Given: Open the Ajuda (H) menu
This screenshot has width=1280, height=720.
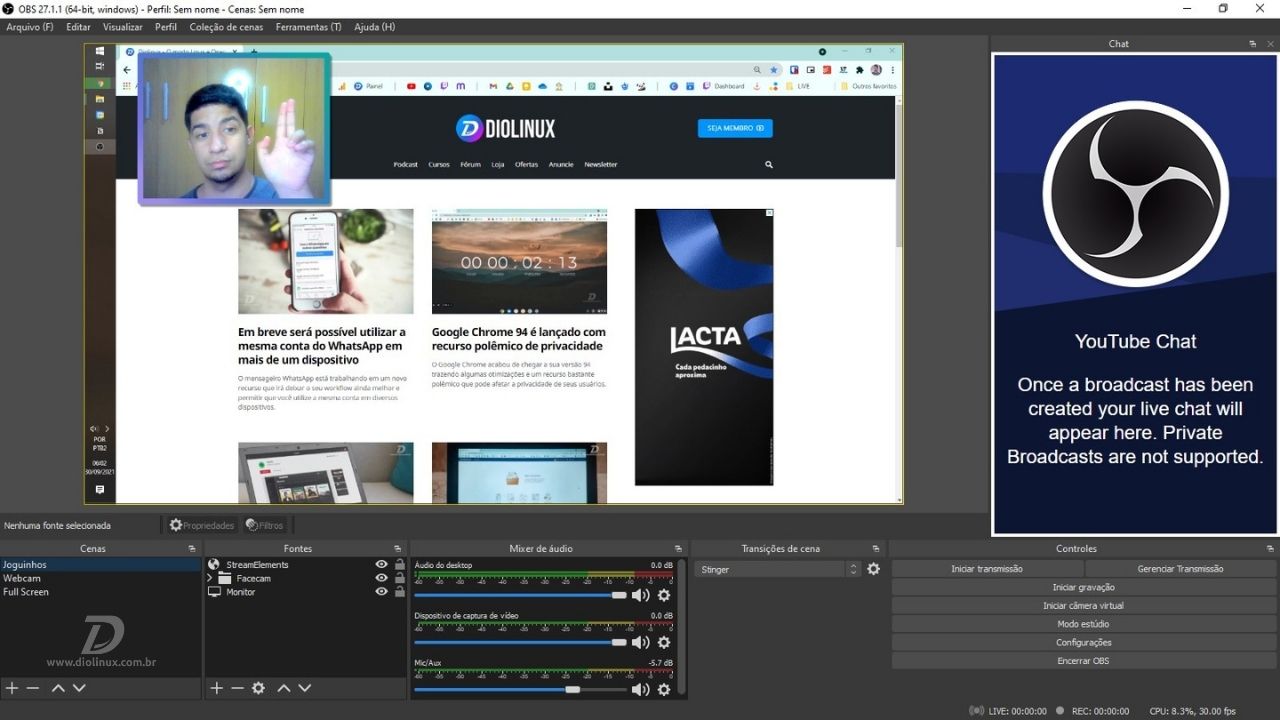Looking at the screenshot, I should 374,27.
